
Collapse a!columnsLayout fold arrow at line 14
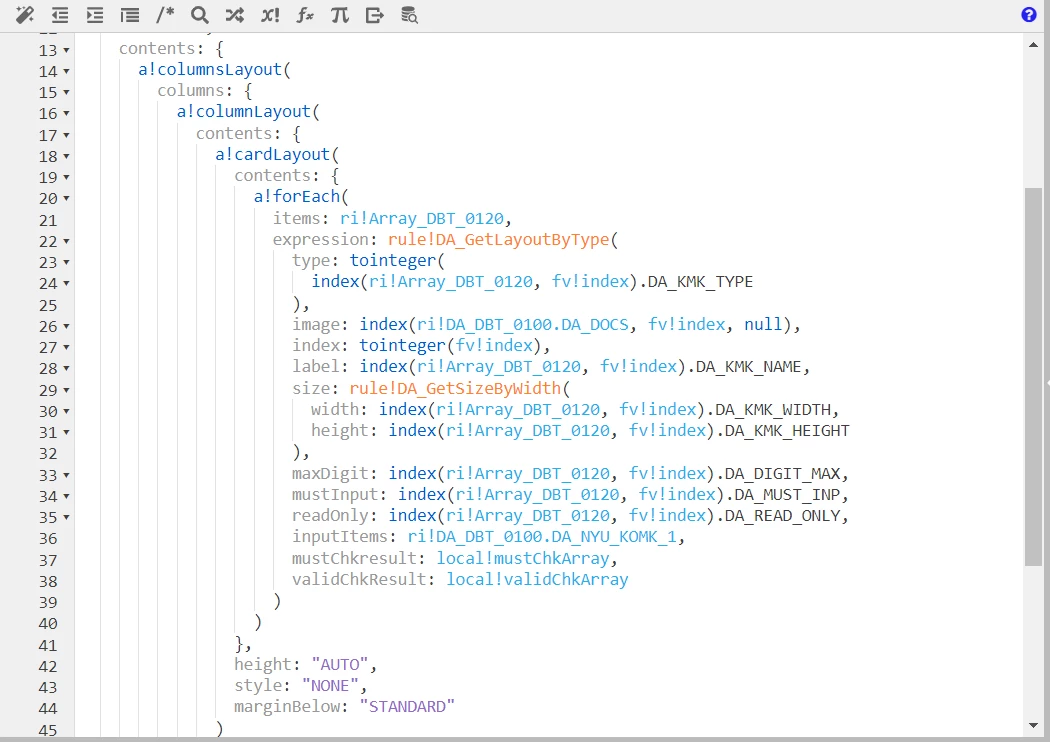tap(66, 71)
